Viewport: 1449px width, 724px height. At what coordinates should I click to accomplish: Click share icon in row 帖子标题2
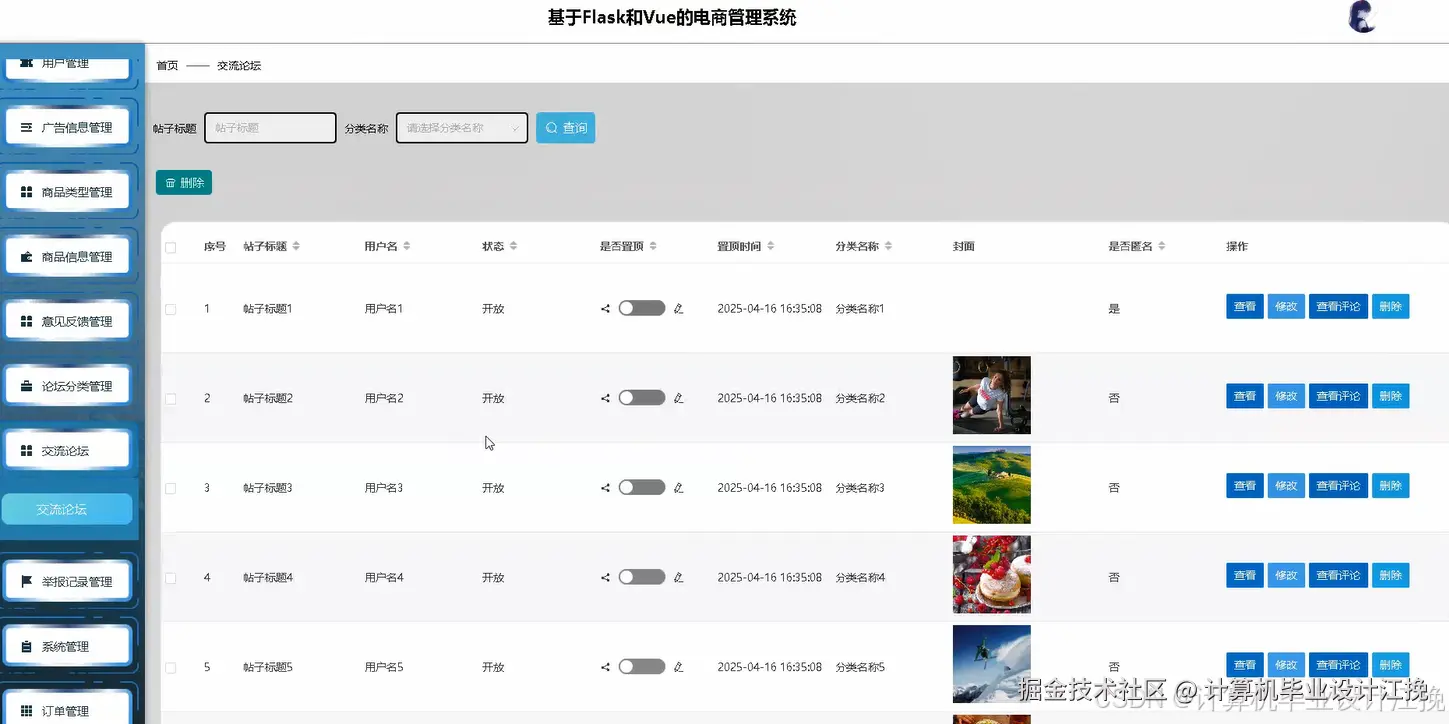coord(605,398)
